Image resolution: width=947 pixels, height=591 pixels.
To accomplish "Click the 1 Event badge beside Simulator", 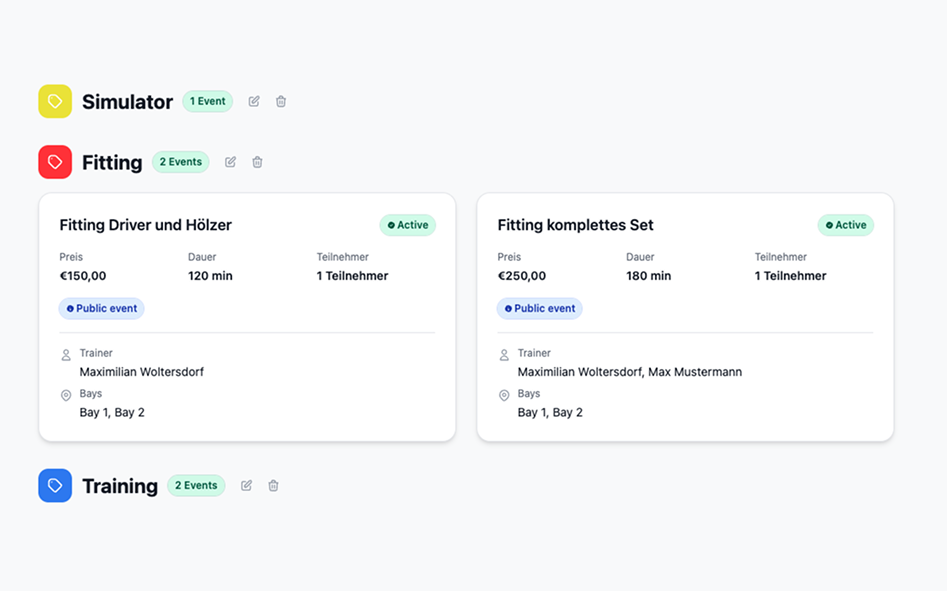I will (207, 101).
